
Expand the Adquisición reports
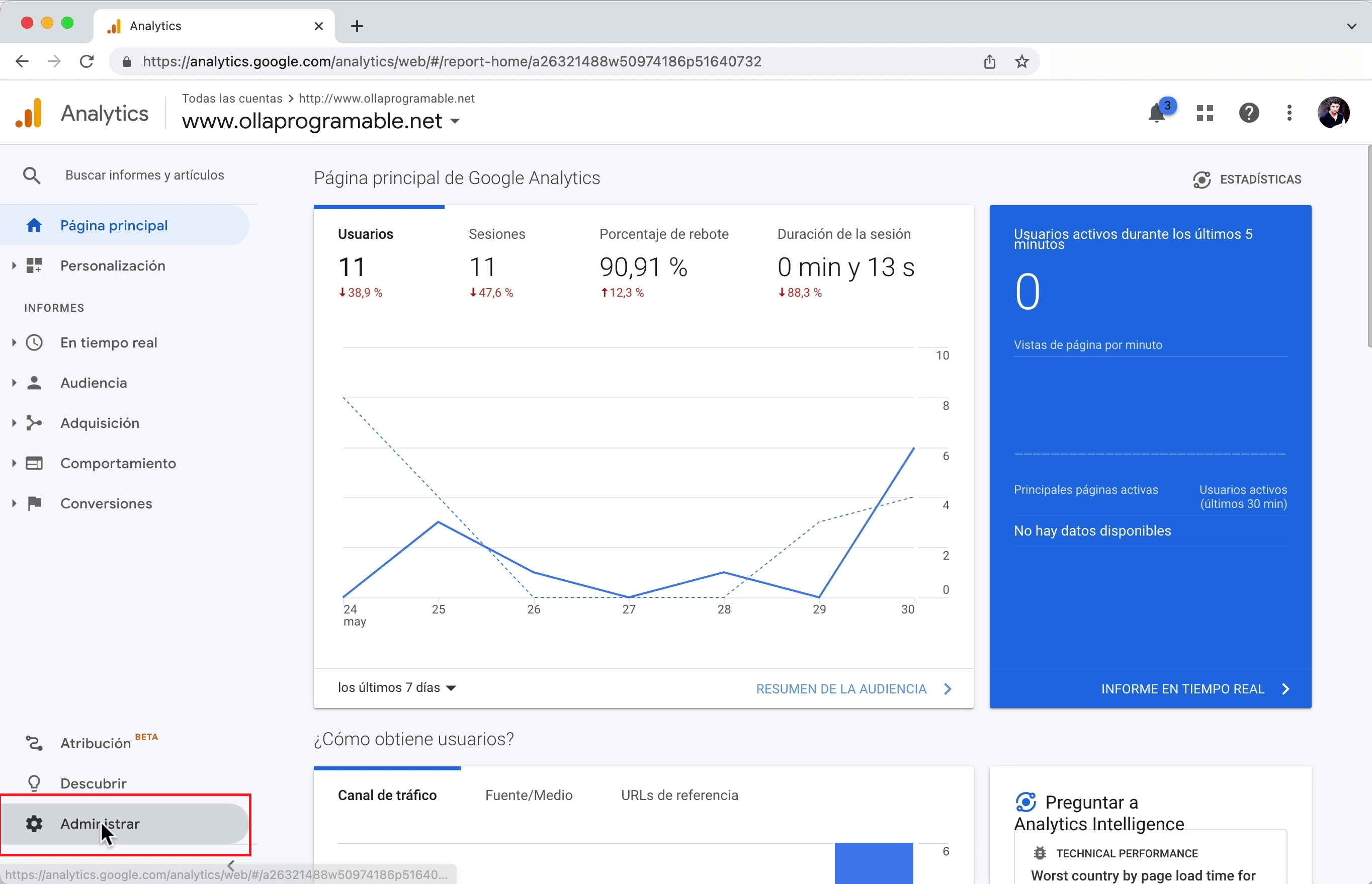[14, 423]
